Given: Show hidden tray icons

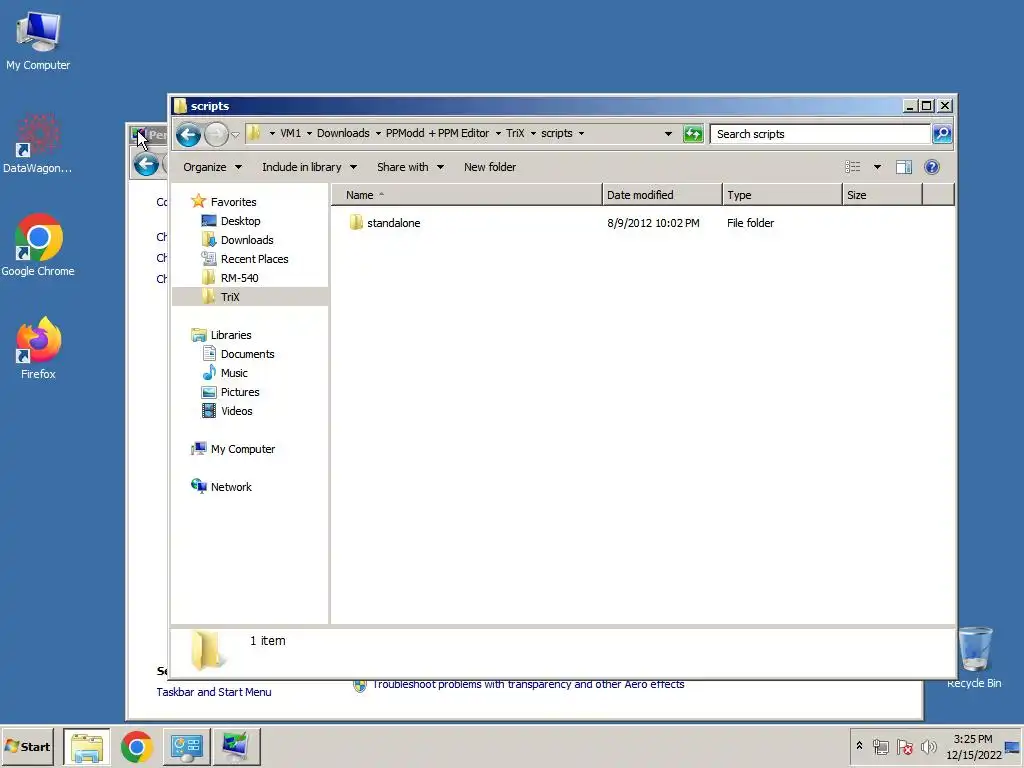Looking at the screenshot, I should click(x=859, y=746).
